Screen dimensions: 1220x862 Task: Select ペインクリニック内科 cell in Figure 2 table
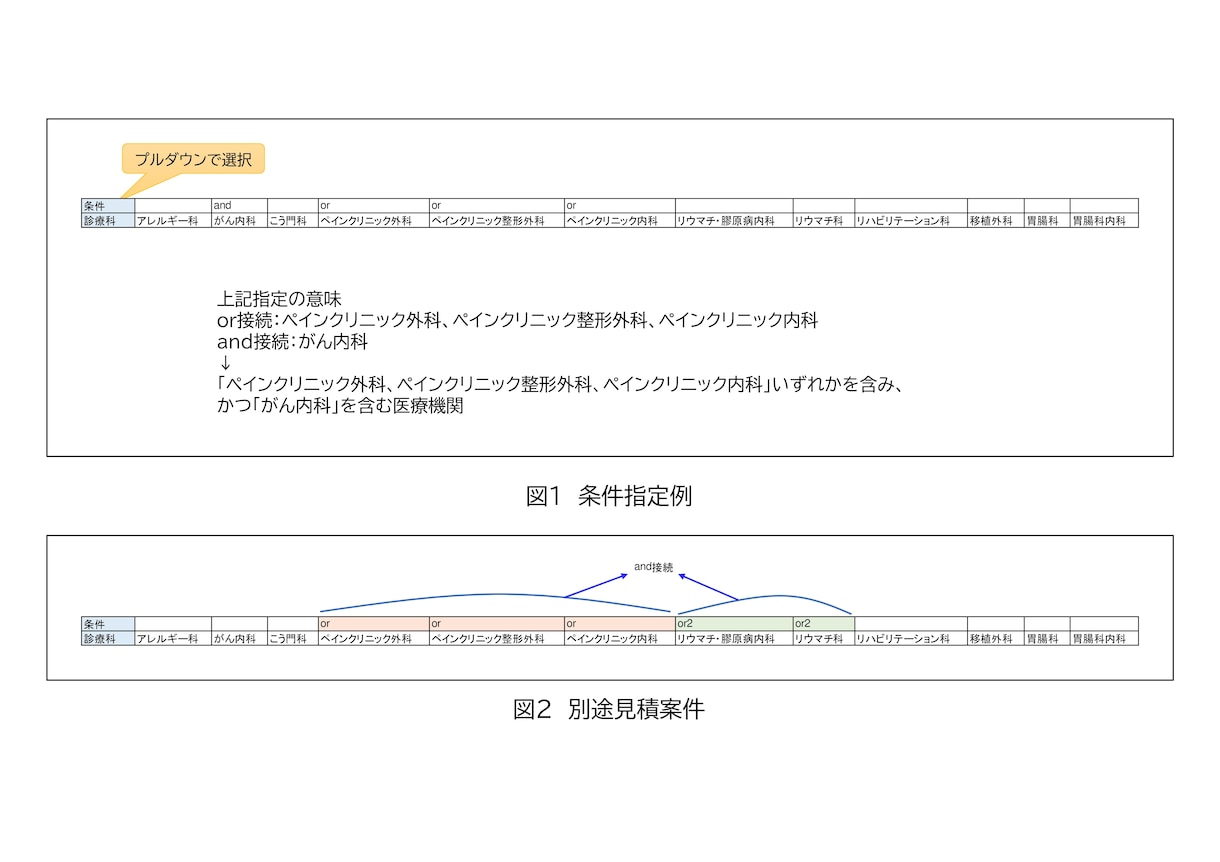click(x=619, y=638)
